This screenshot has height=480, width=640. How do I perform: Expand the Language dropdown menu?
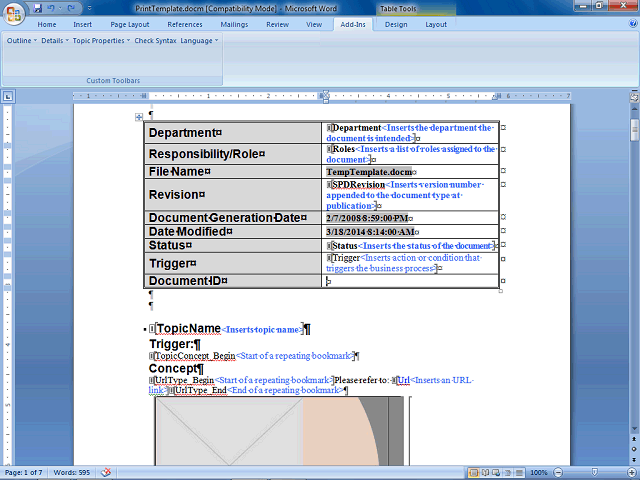click(x=199, y=40)
